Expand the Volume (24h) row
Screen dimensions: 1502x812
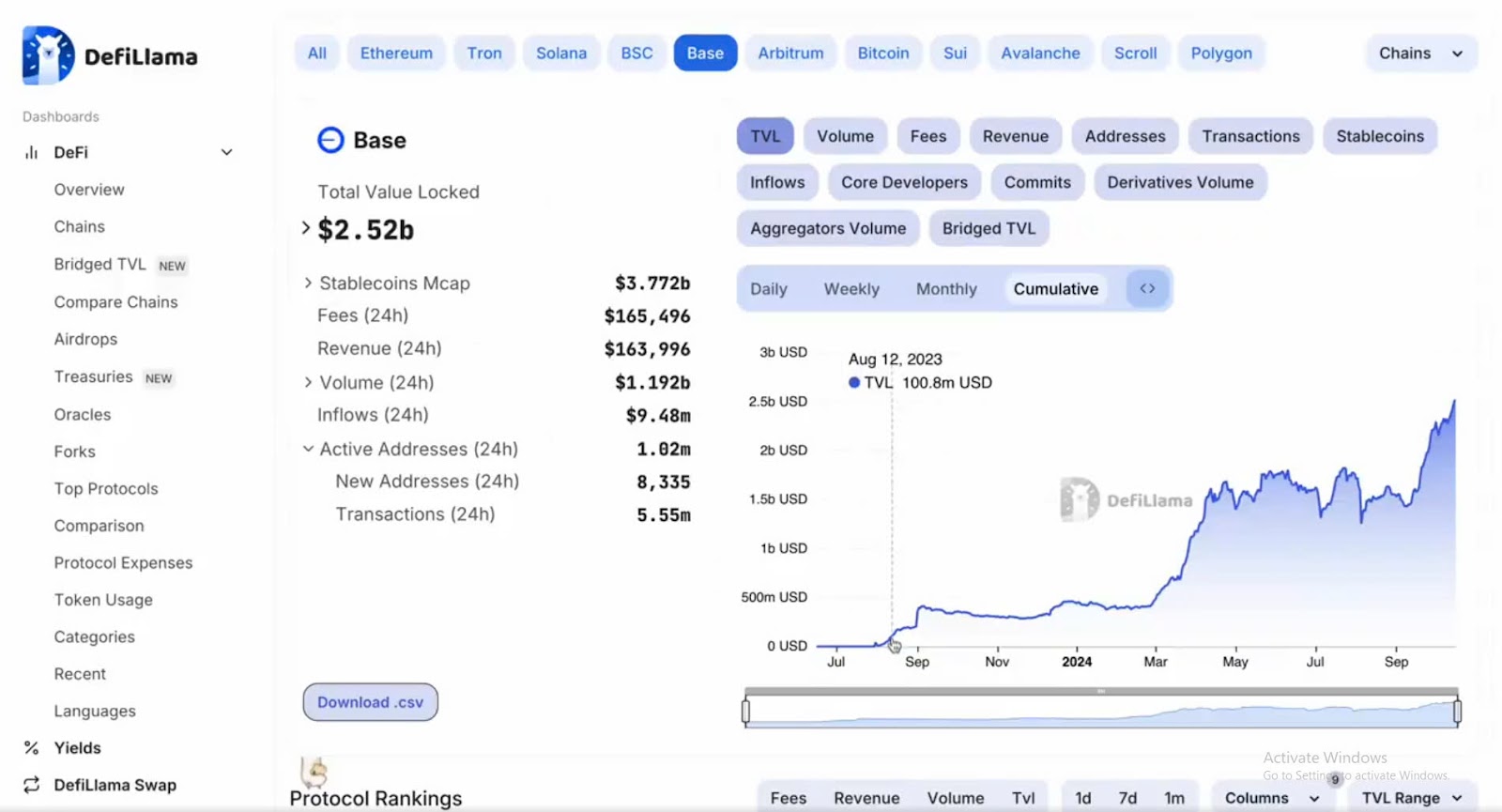308,382
